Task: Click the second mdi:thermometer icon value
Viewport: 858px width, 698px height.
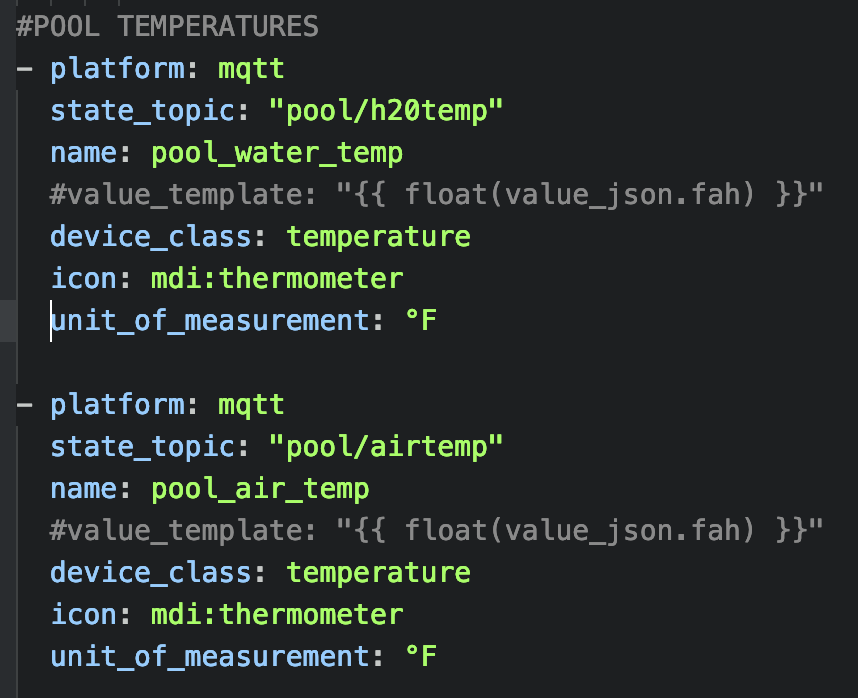Action: pos(277,614)
